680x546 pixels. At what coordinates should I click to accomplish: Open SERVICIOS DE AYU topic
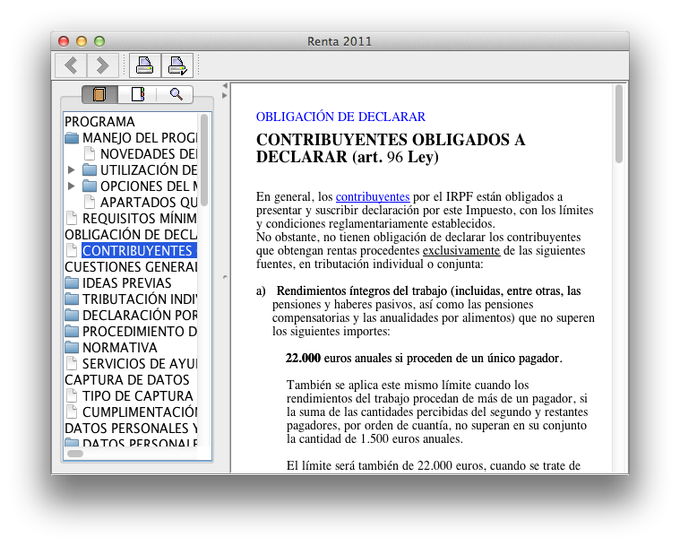[x=140, y=363]
